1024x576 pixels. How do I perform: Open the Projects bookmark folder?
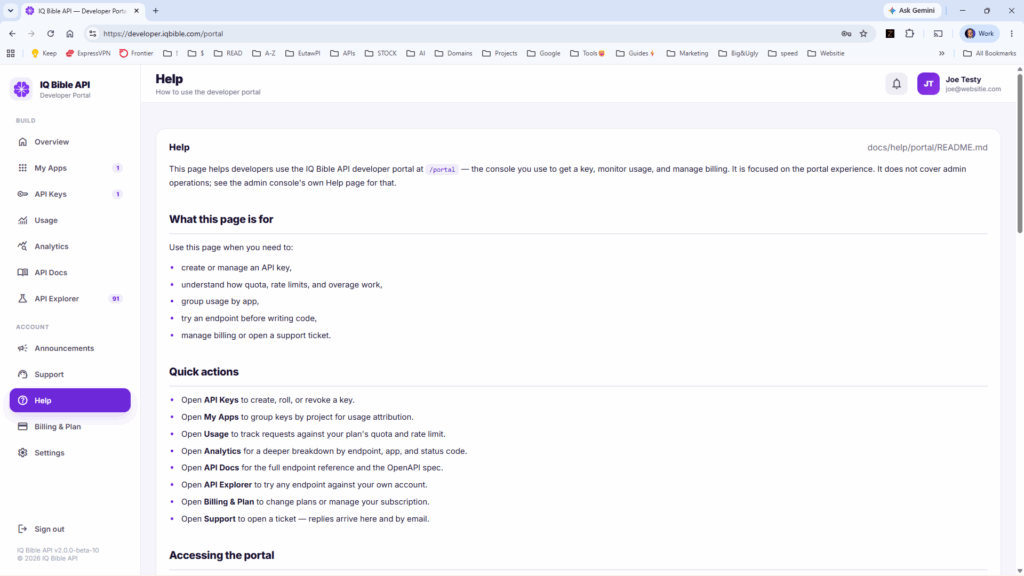click(x=500, y=54)
